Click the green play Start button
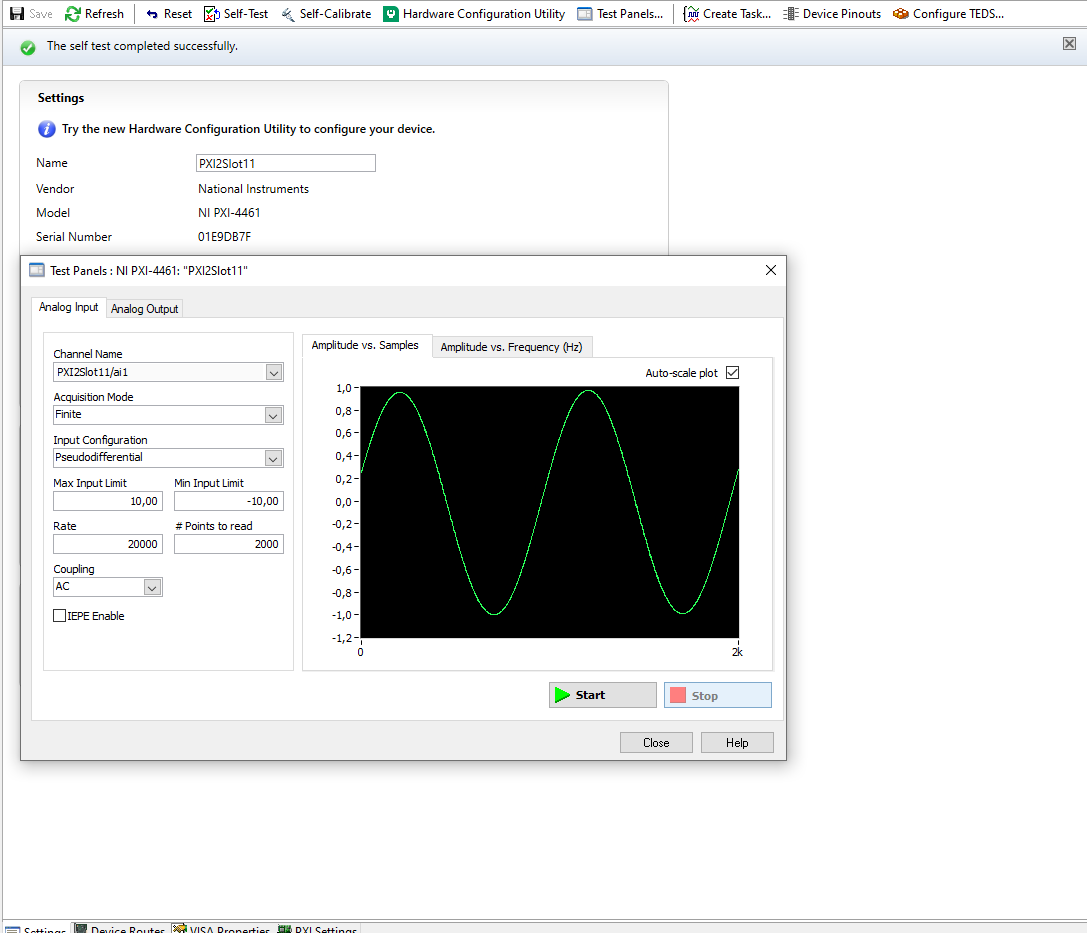 tap(602, 695)
